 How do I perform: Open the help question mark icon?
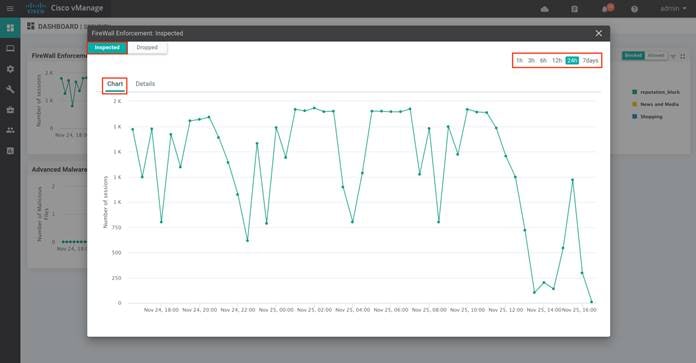634,9
